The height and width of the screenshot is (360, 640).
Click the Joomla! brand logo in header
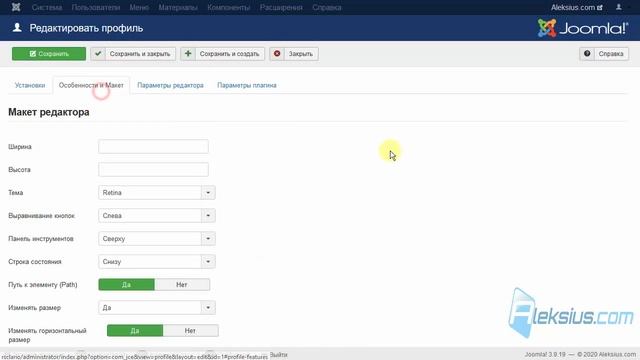[582, 28]
